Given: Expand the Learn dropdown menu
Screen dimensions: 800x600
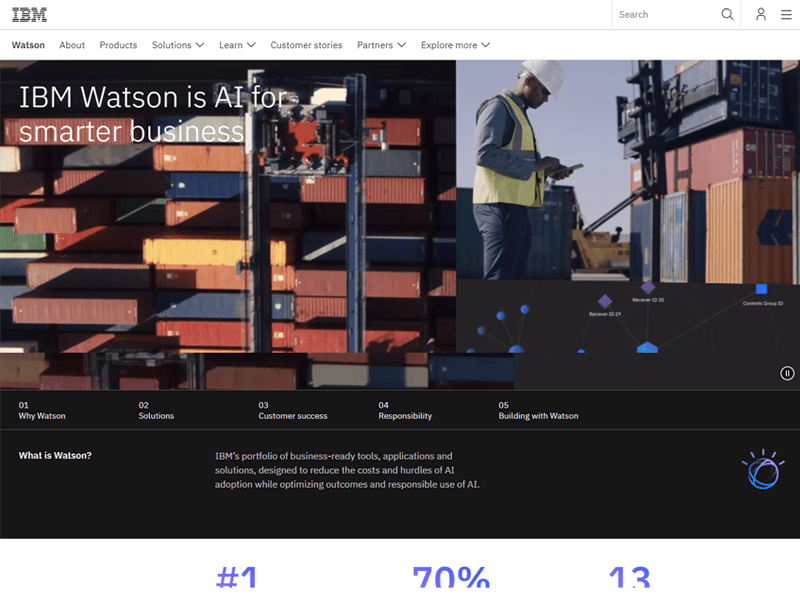Looking at the screenshot, I should 237,45.
